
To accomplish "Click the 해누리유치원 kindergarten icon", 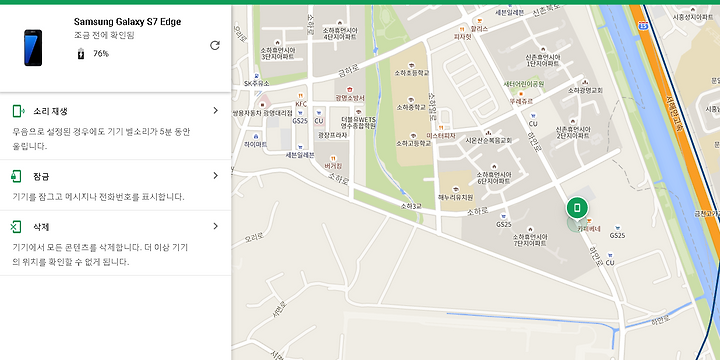I will [455, 189].
